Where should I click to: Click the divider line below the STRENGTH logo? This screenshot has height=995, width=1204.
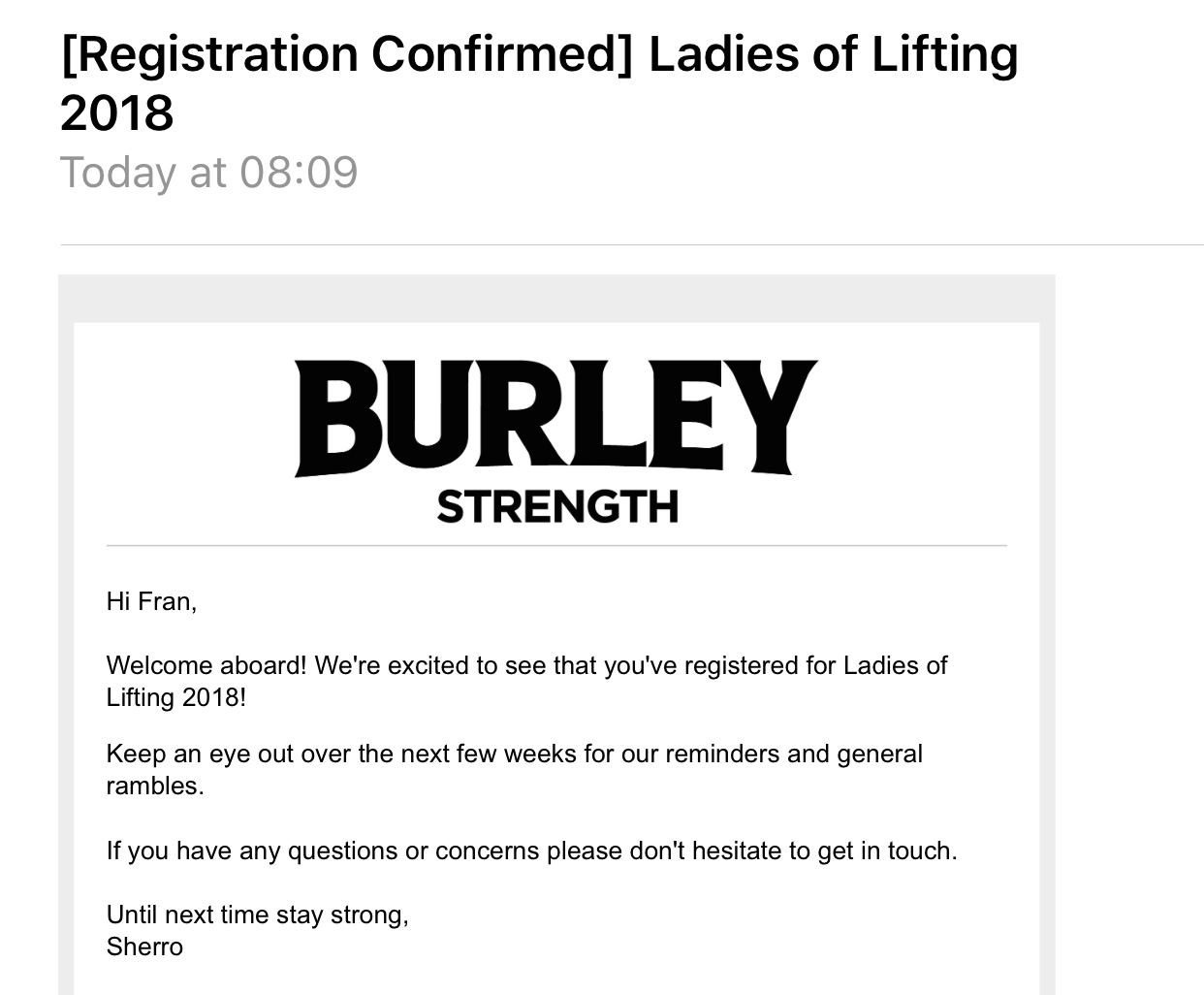(x=556, y=546)
